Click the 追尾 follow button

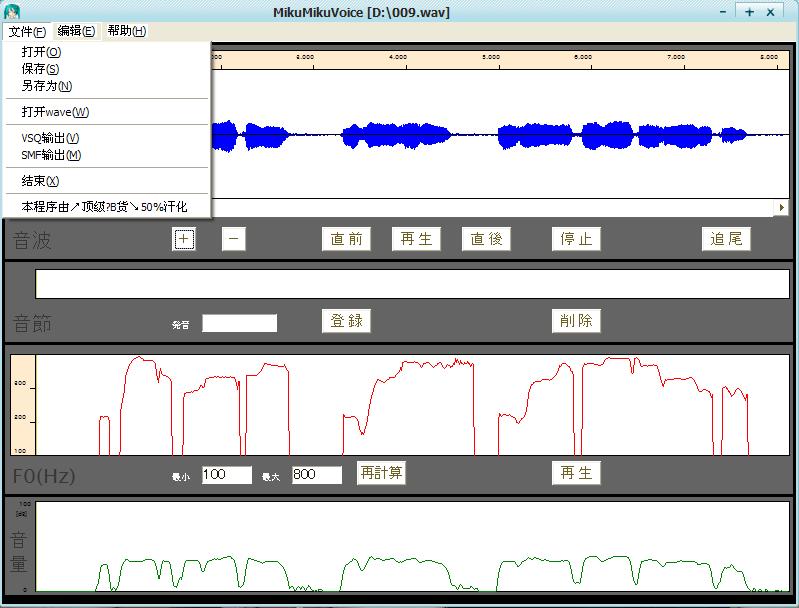click(x=726, y=239)
